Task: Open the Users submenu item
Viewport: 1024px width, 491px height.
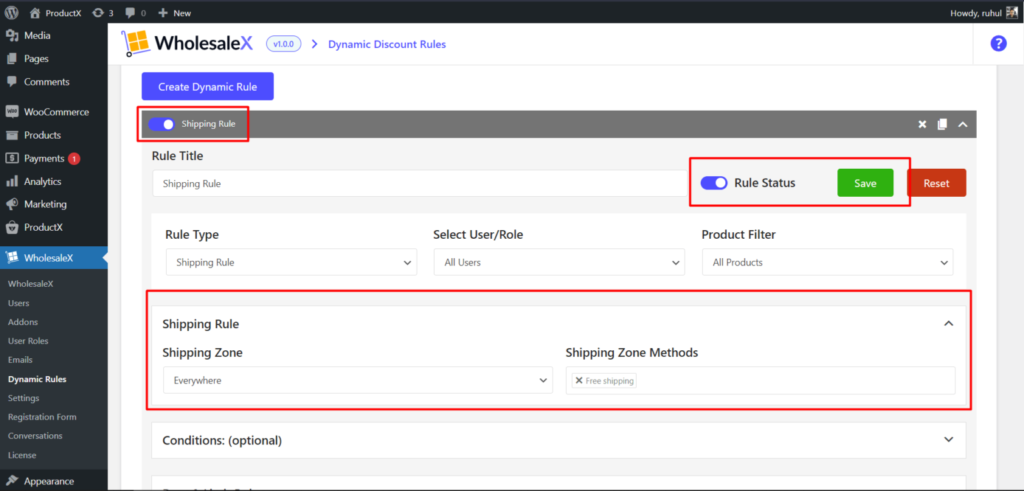Action: (18, 303)
